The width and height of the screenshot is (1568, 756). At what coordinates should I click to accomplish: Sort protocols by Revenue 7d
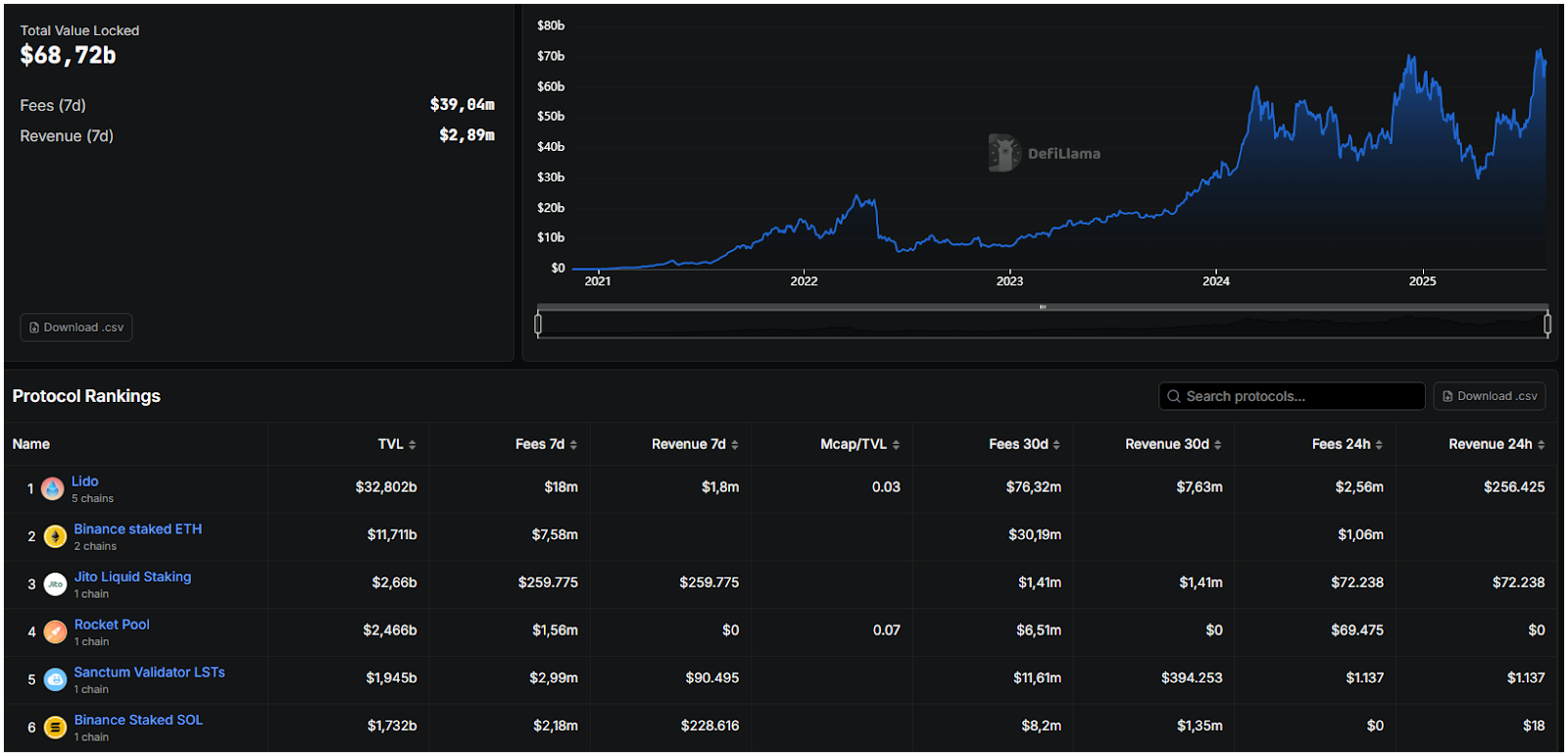point(695,444)
